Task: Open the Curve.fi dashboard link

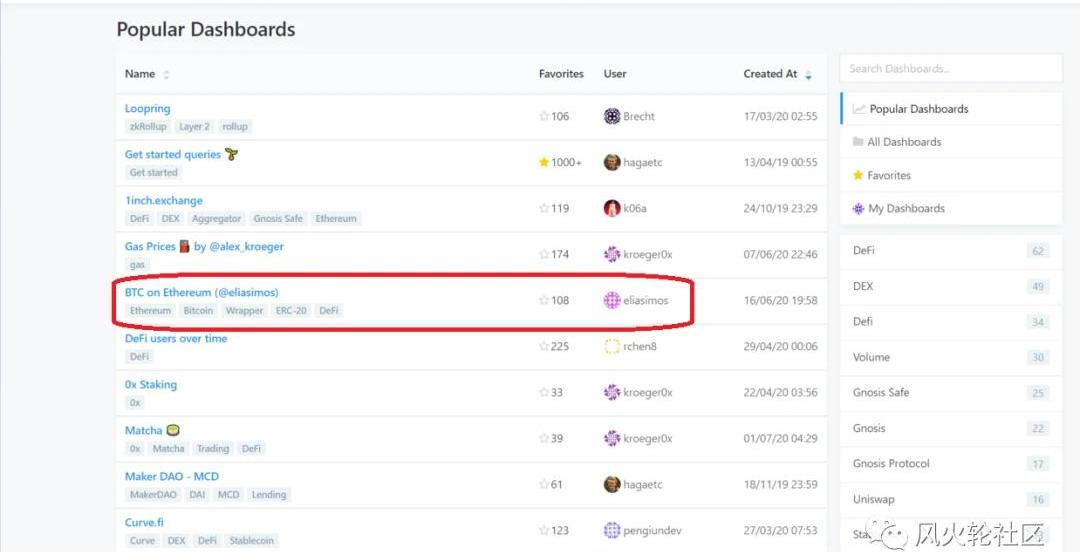Action: [145, 522]
